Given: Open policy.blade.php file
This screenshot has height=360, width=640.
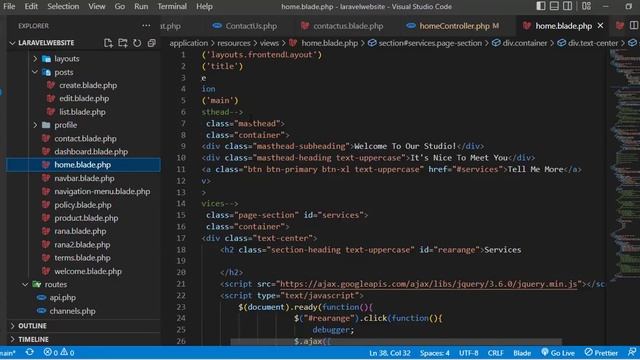Looking at the screenshot, I should point(82,205).
